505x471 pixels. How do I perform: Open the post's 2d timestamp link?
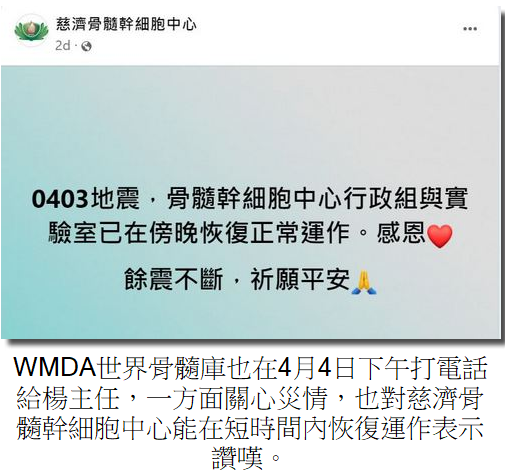point(63,46)
